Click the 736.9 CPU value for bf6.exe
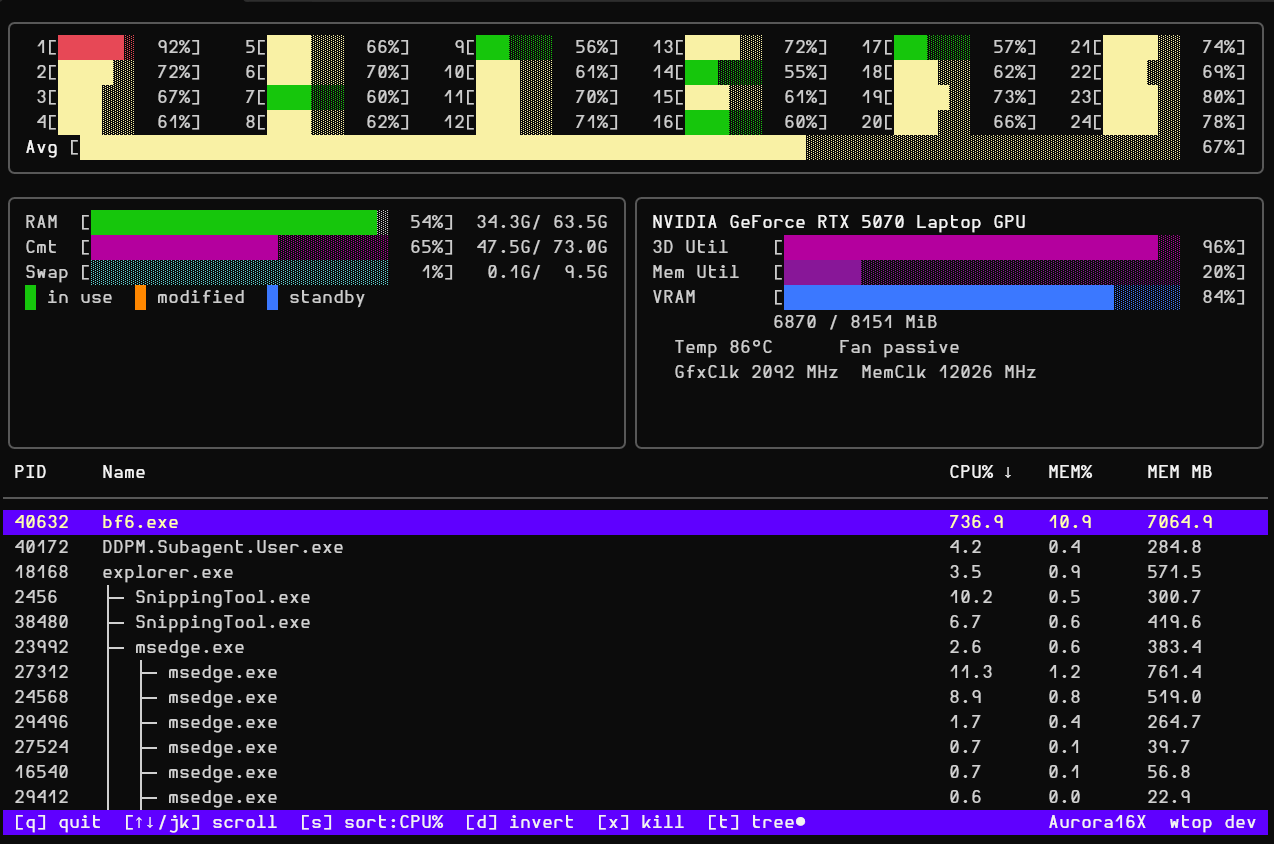Screen dimensions: 1274x844 pyautogui.click(x=976, y=522)
